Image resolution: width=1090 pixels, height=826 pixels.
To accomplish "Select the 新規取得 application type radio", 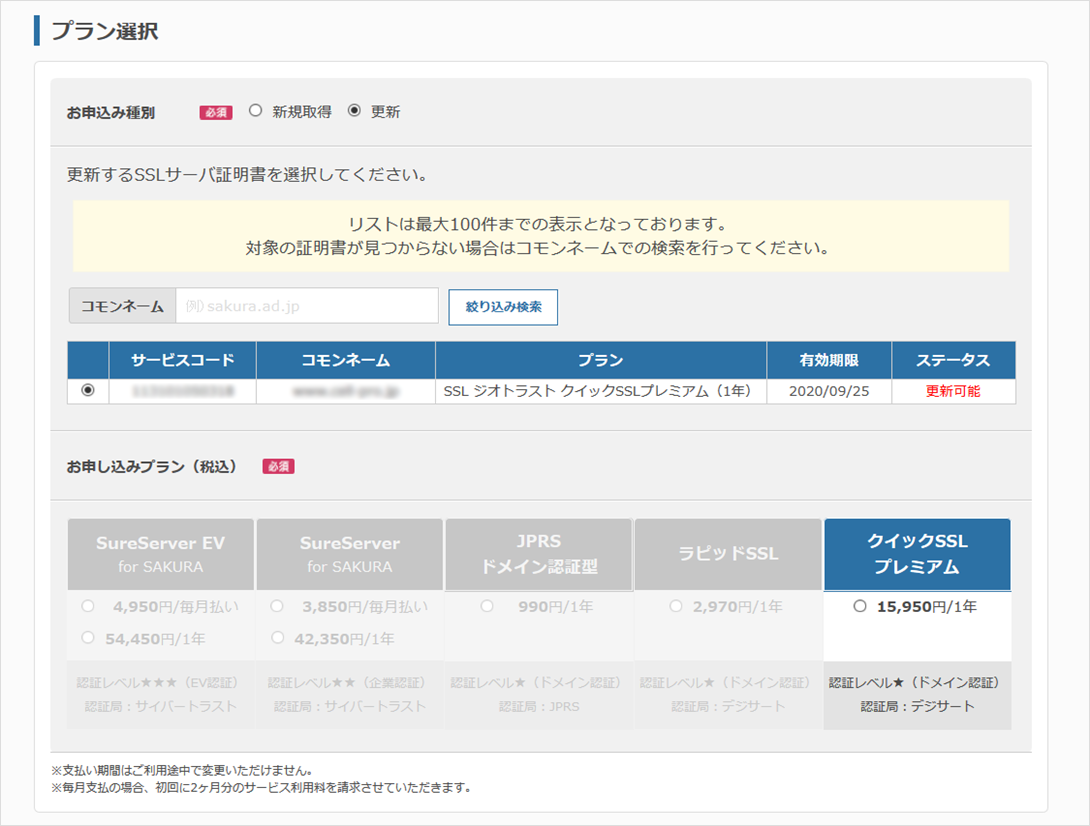I will pos(255,112).
